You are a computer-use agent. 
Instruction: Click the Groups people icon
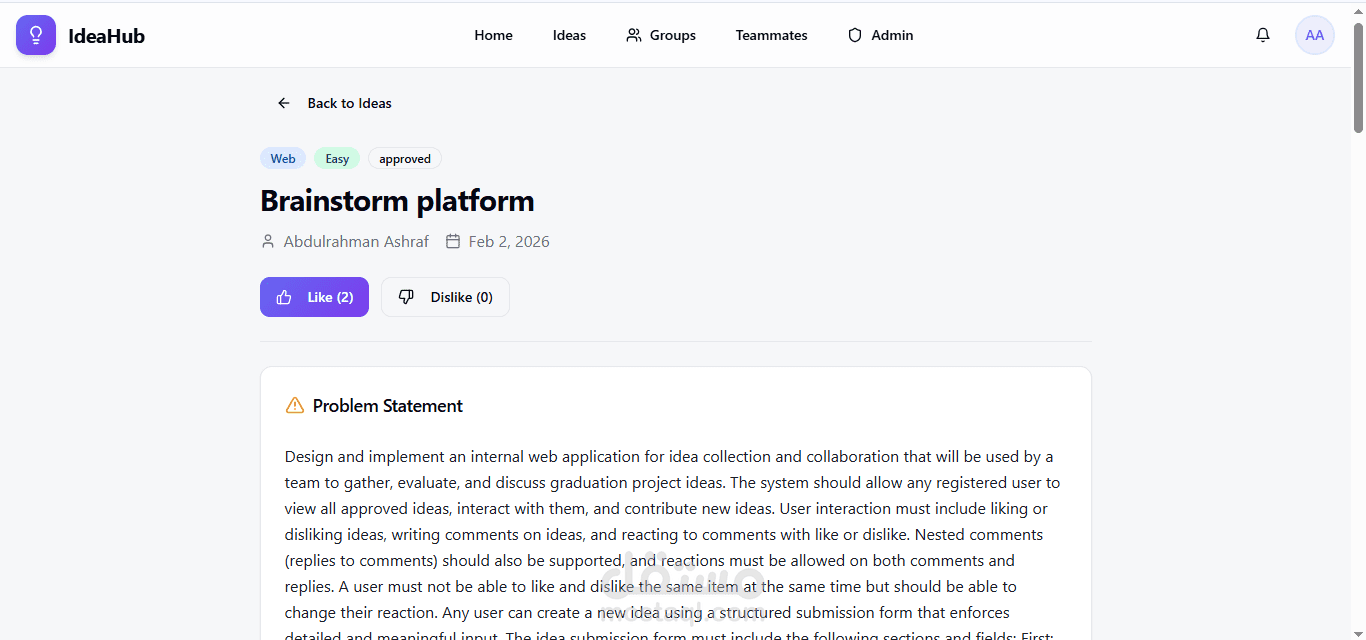coord(634,35)
